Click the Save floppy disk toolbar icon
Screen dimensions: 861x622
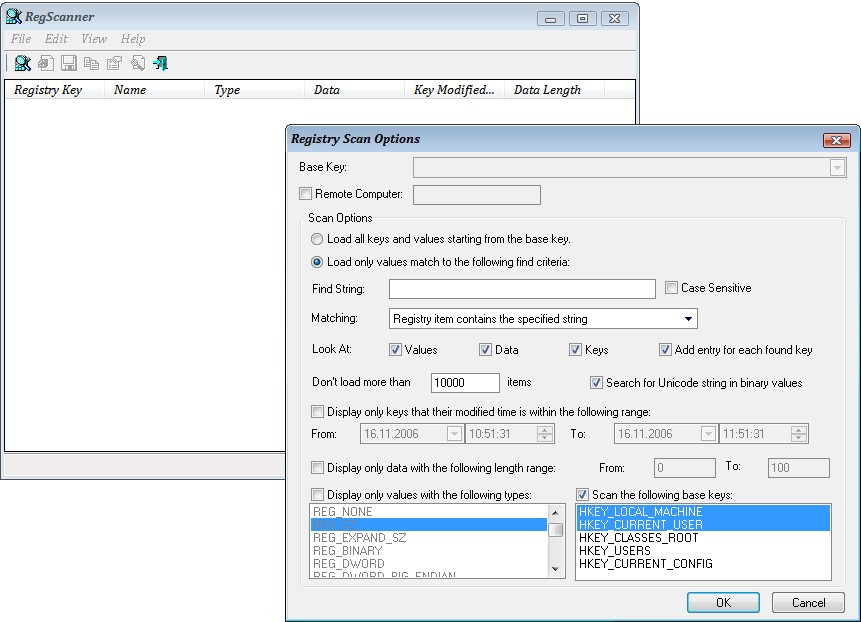tap(69, 63)
